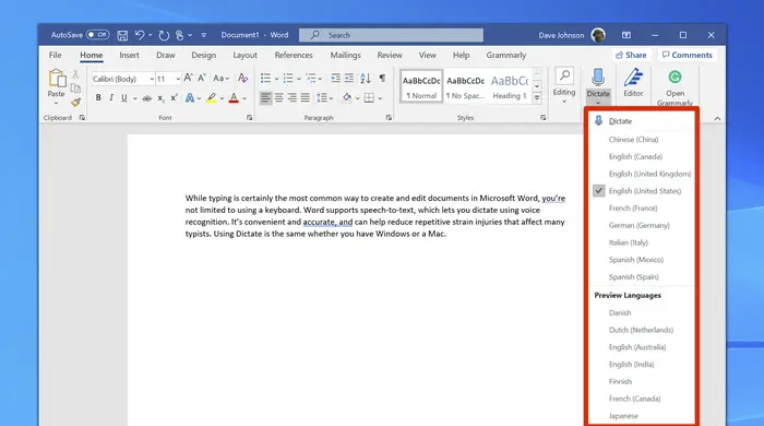
Task: Click Dave Johnson account avatar
Action: tap(598, 35)
